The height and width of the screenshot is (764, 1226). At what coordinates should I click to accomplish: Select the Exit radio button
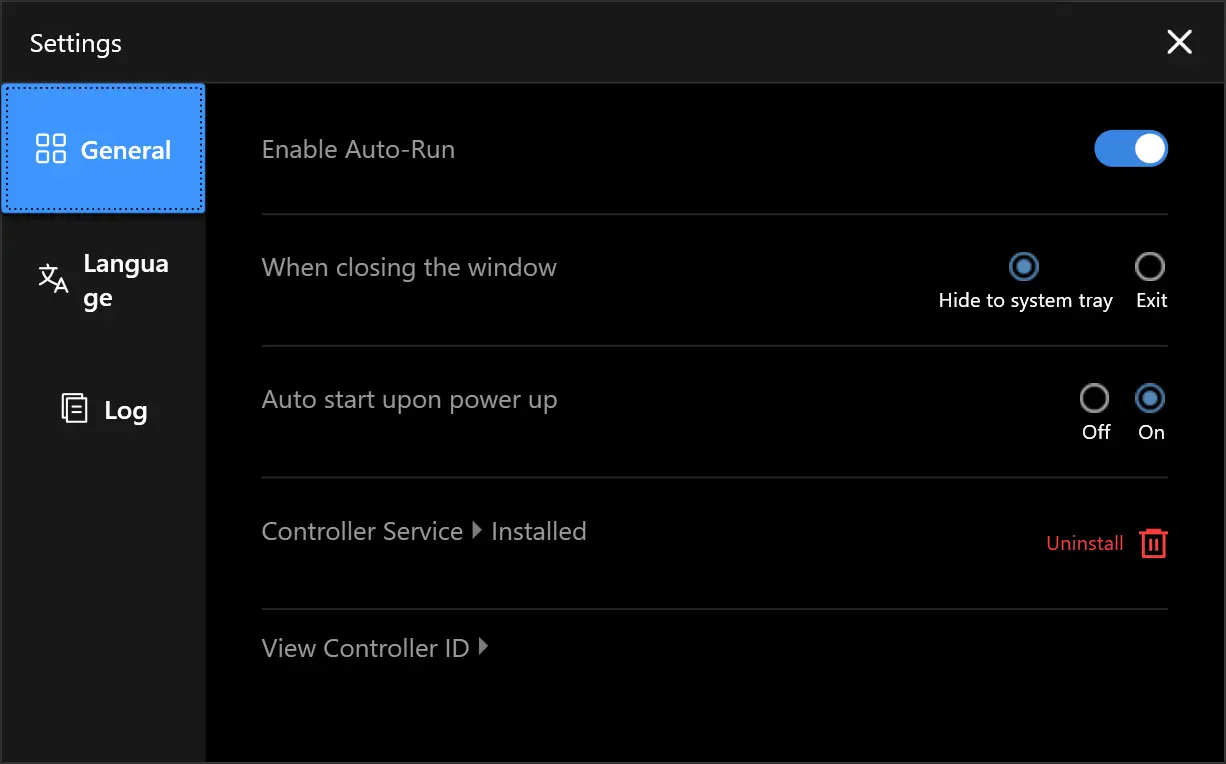pyautogui.click(x=1150, y=267)
